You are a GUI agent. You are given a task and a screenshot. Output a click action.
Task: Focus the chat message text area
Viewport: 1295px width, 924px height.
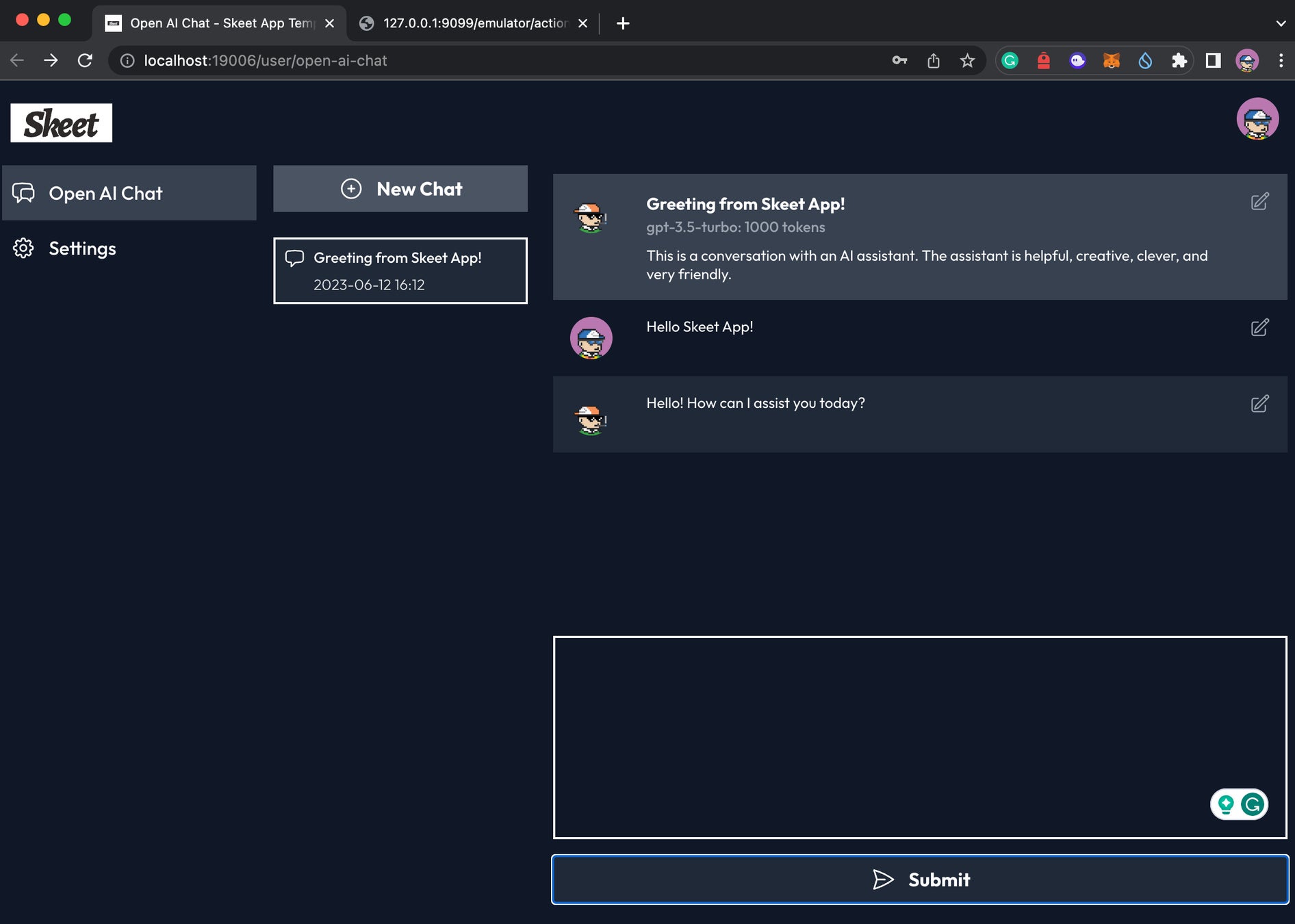point(920,737)
